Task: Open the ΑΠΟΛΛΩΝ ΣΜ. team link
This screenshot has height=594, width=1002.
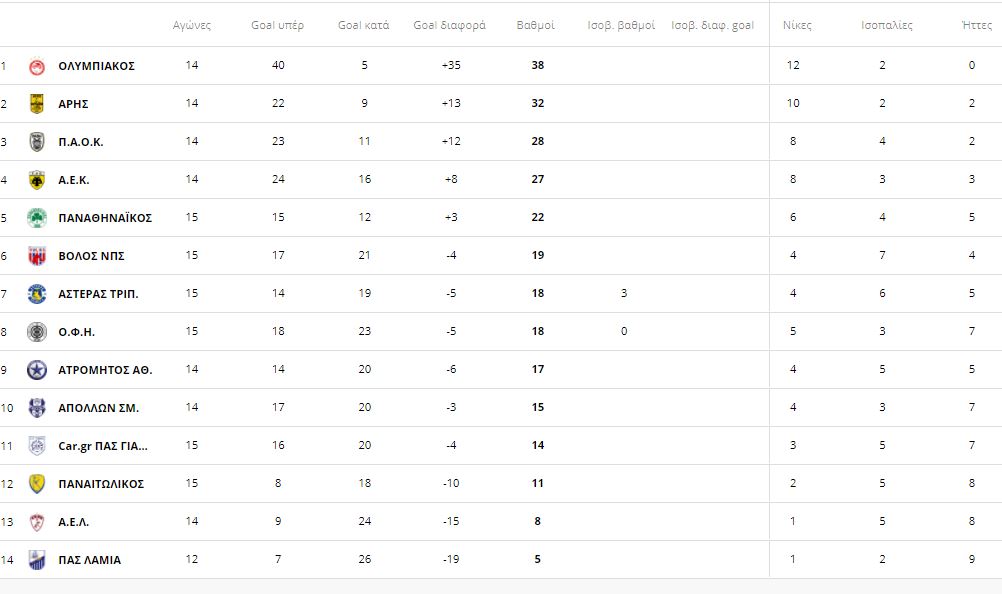Action: click(x=98, y=408)
